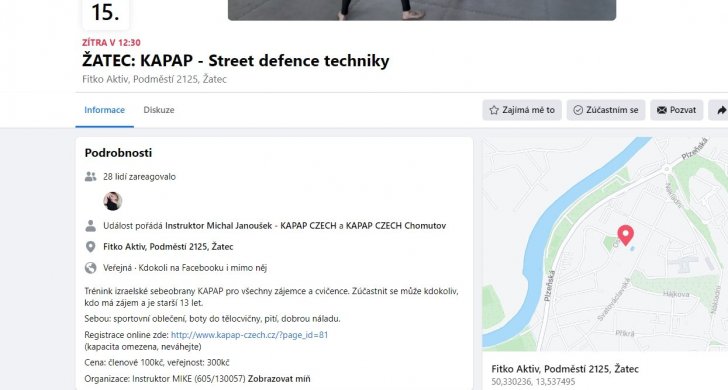
Task: Open 28 lidí zareagovalo list
Action: 139,176
